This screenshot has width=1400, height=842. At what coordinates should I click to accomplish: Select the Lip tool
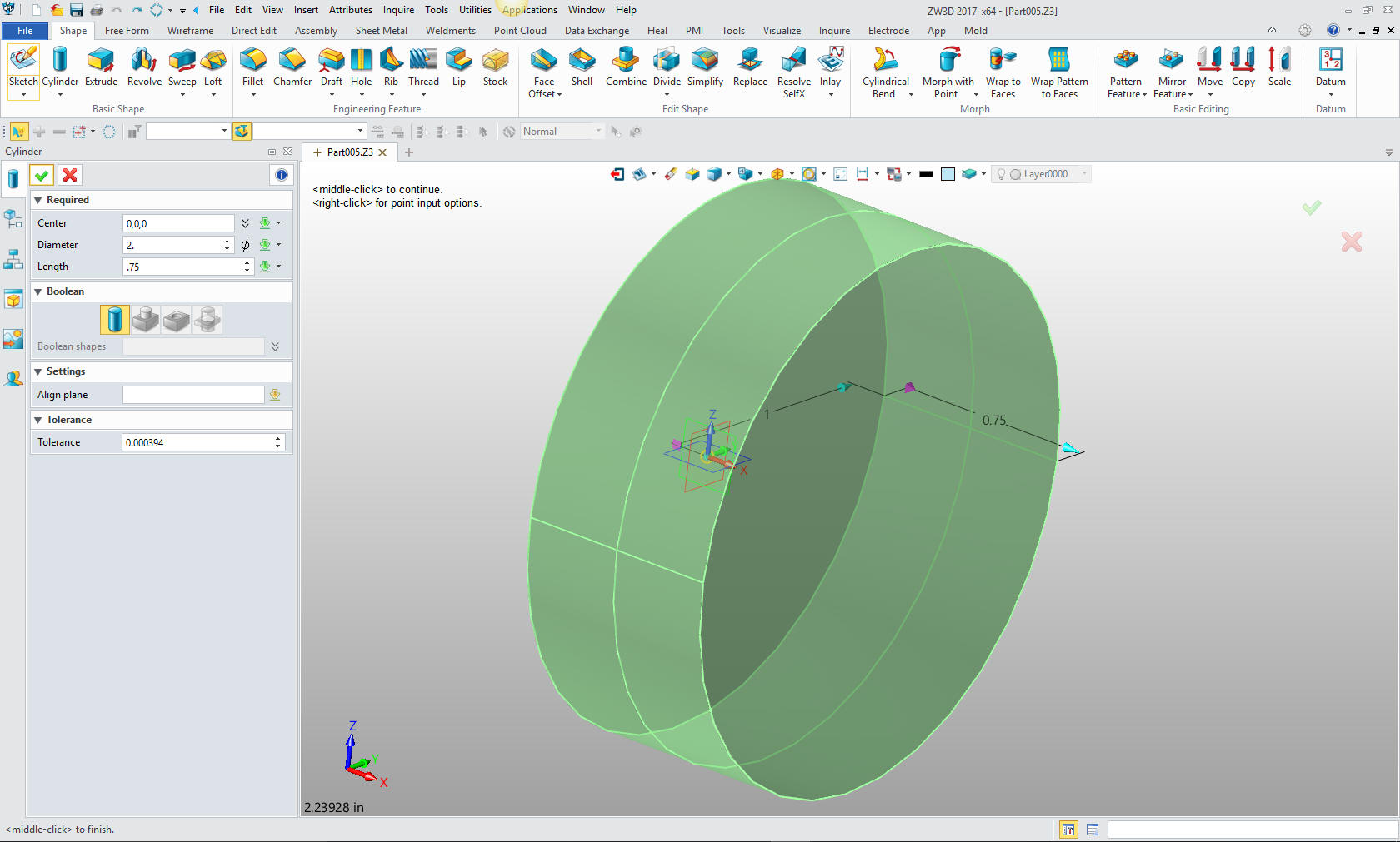[459, 67]
